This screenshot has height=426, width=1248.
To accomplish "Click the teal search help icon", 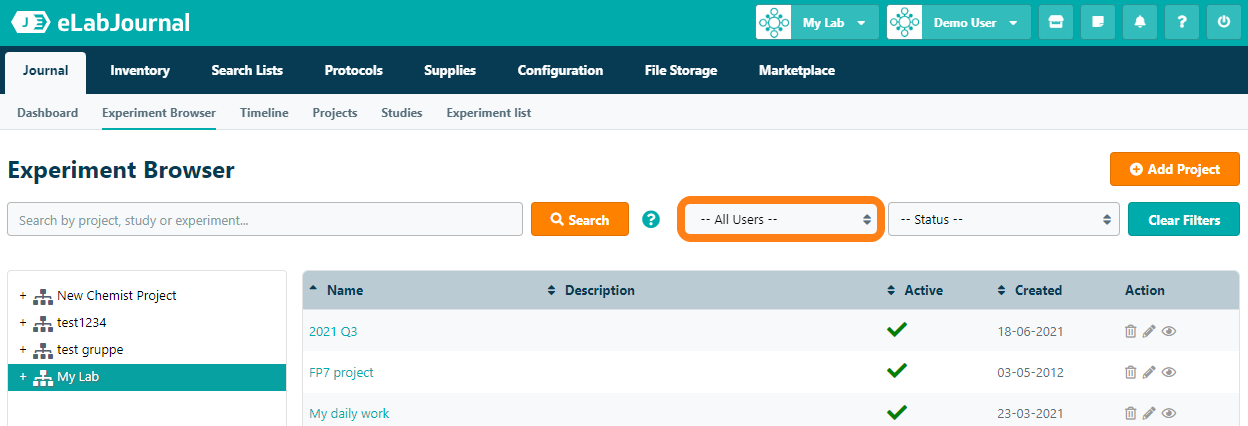I will 651,219.
